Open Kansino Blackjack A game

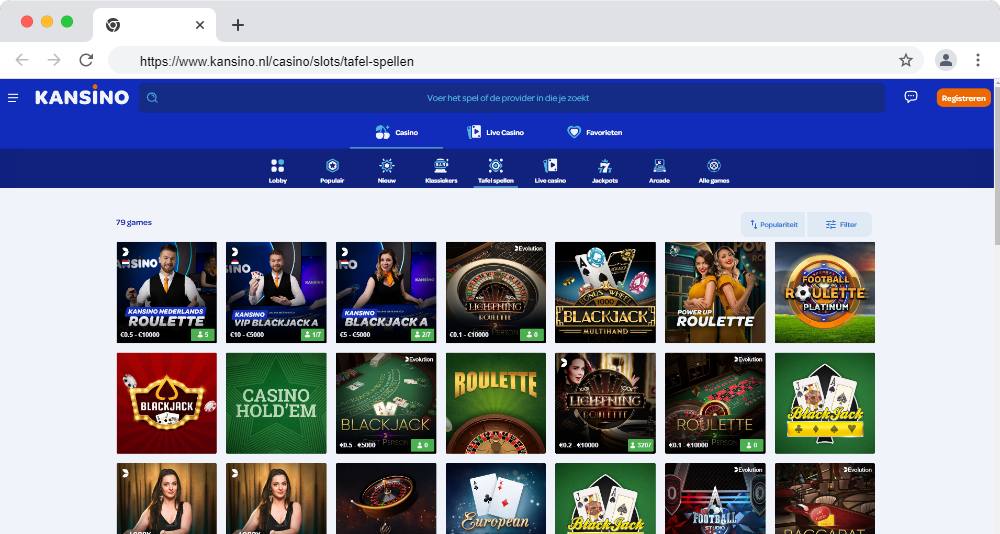click(386, 292)
